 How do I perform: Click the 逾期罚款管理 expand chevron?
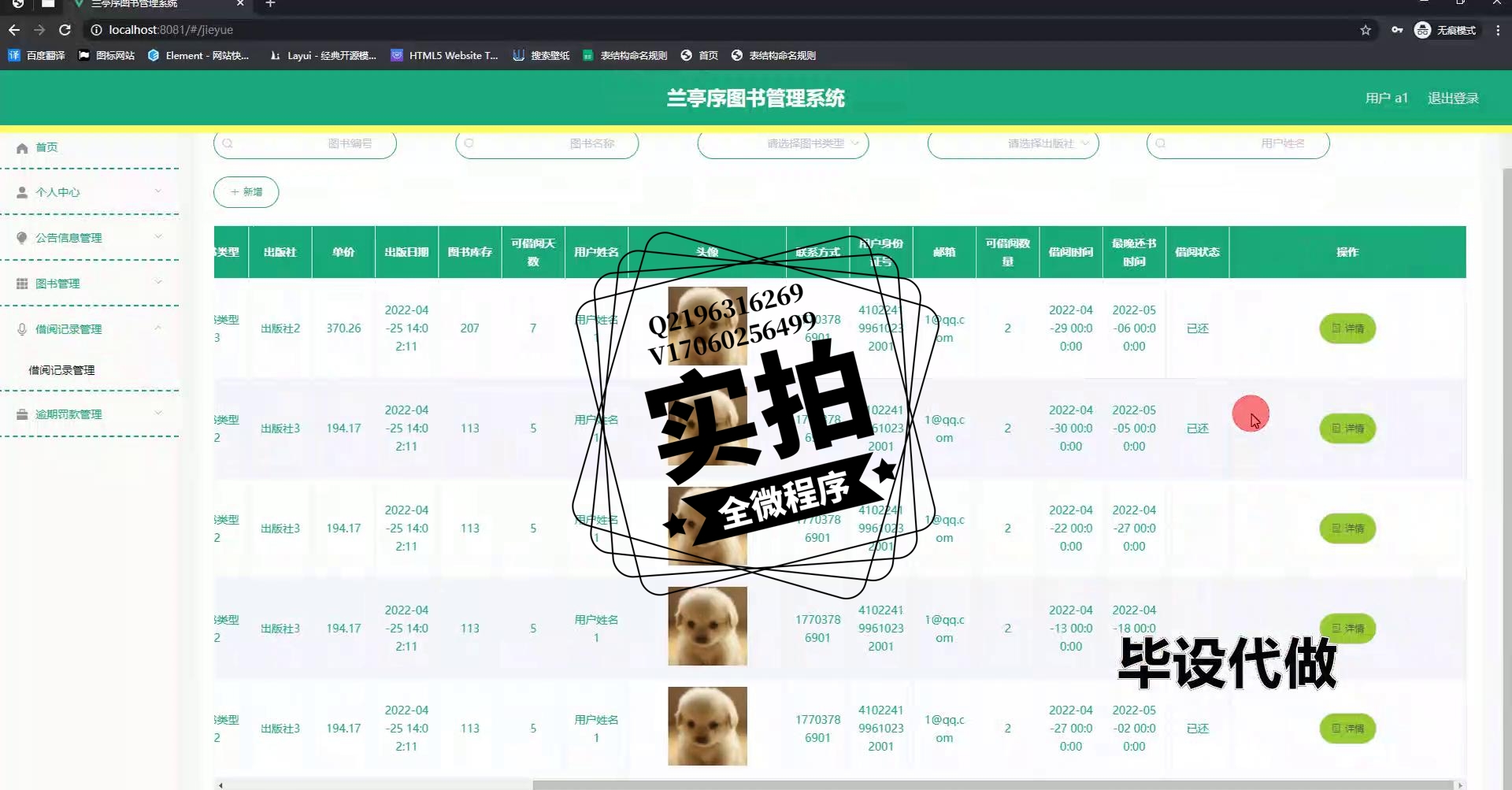[158, 414]
